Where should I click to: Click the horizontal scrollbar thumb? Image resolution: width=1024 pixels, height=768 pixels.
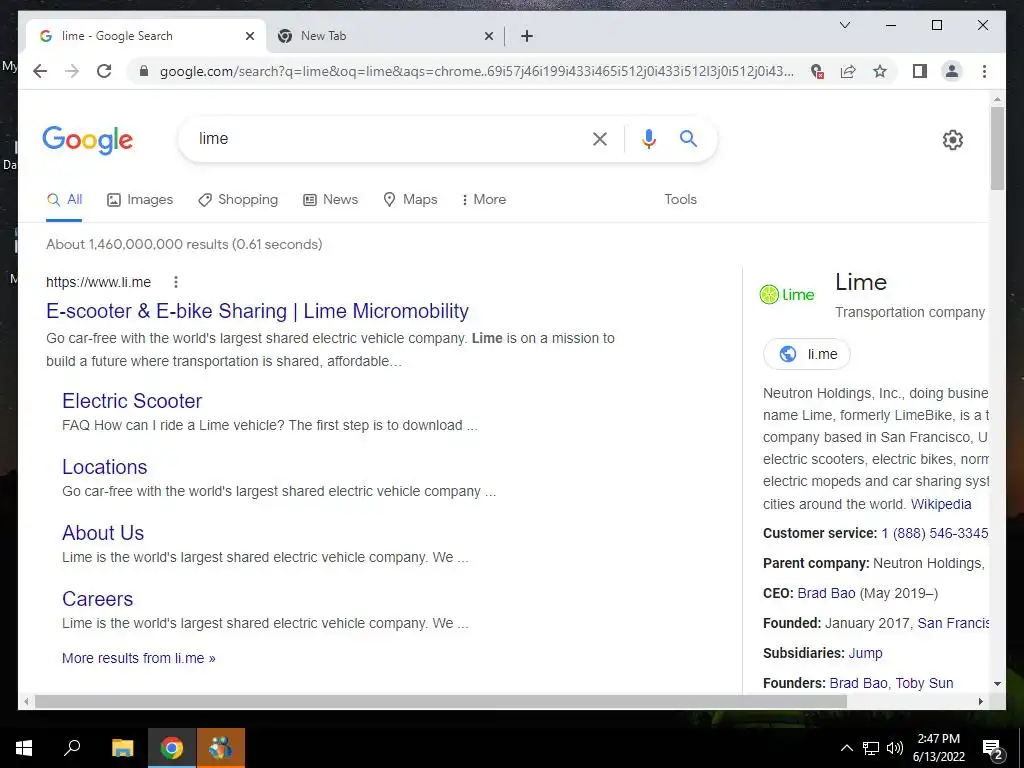[x=441, y=702]
